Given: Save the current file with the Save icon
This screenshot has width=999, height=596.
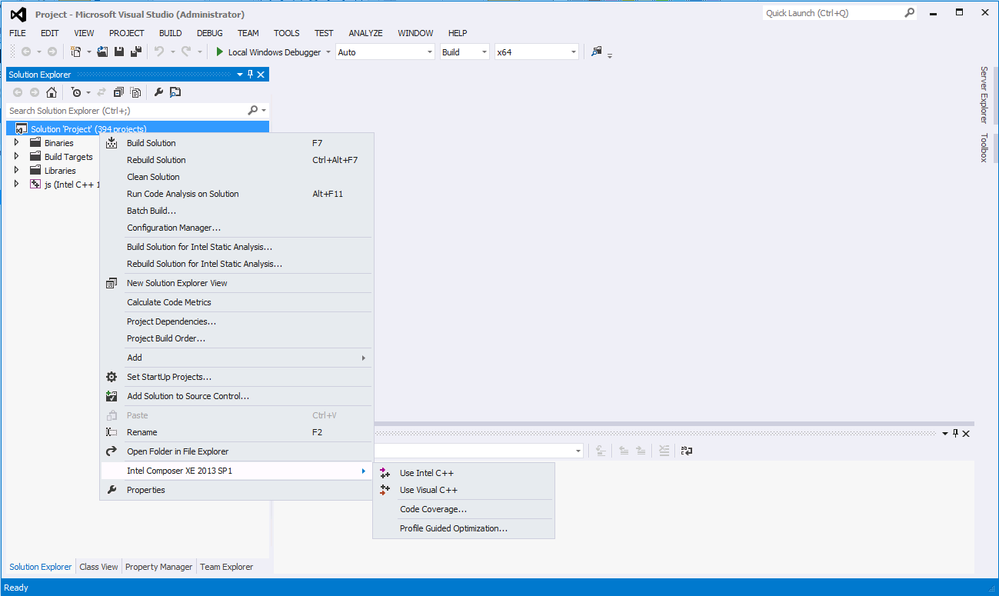Looking at the screenshot, I should 119,52.
